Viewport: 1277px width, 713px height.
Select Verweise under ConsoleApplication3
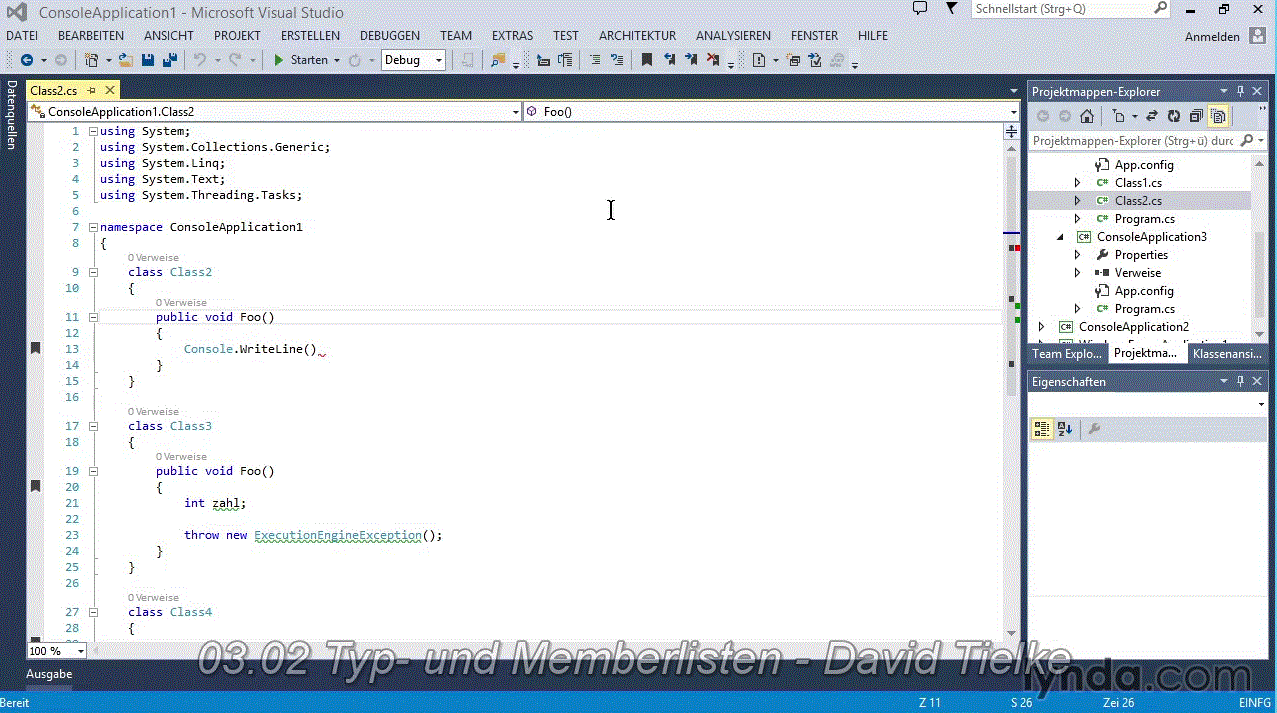(x=1138, y=273)
